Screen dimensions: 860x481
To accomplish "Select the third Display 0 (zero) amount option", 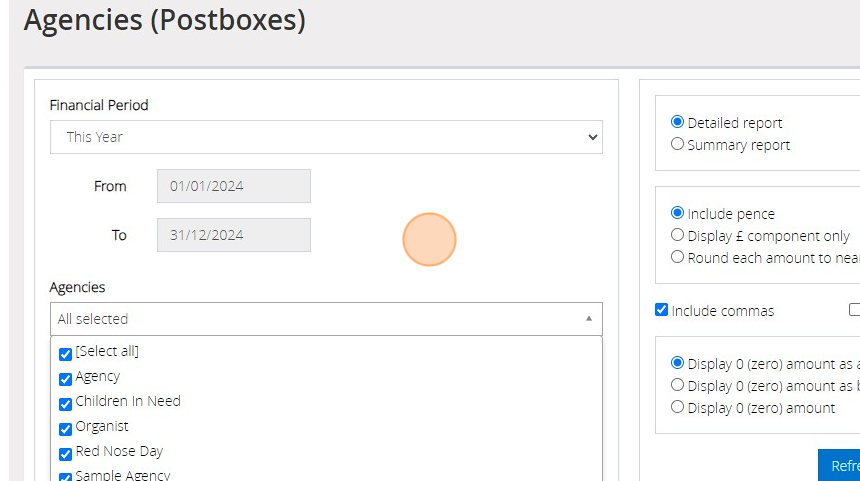I will point(677,407).
